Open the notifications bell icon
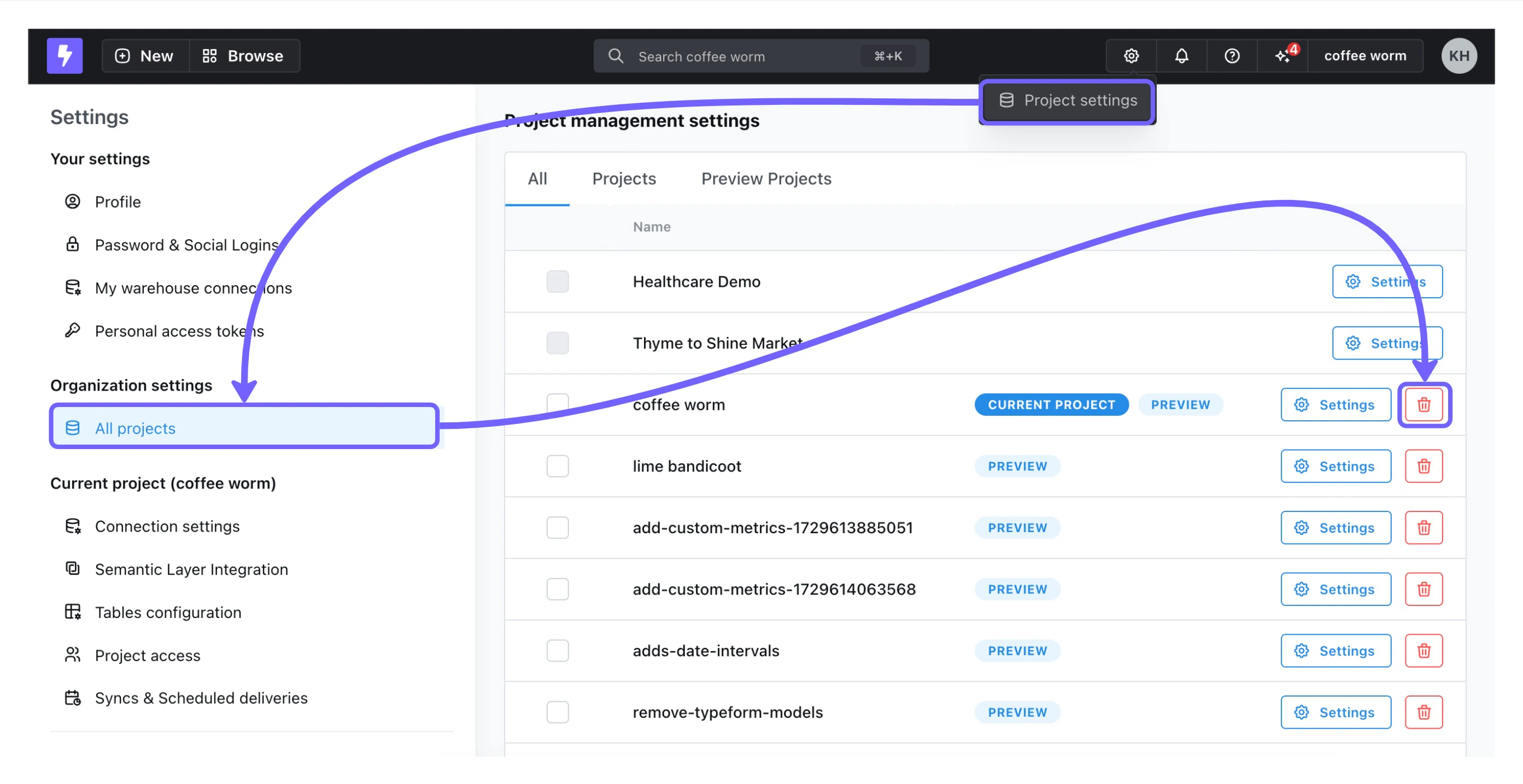Image resolution: width=1523 pixels, height=784 pixels. [1181, 56]
